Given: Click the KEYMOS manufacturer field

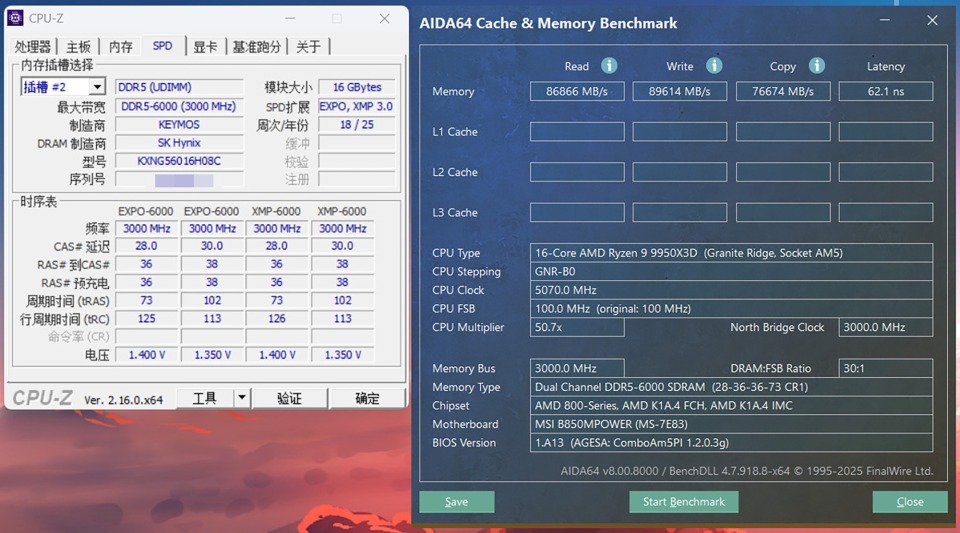Looking at the screenshot, I should tap(179, 124).
